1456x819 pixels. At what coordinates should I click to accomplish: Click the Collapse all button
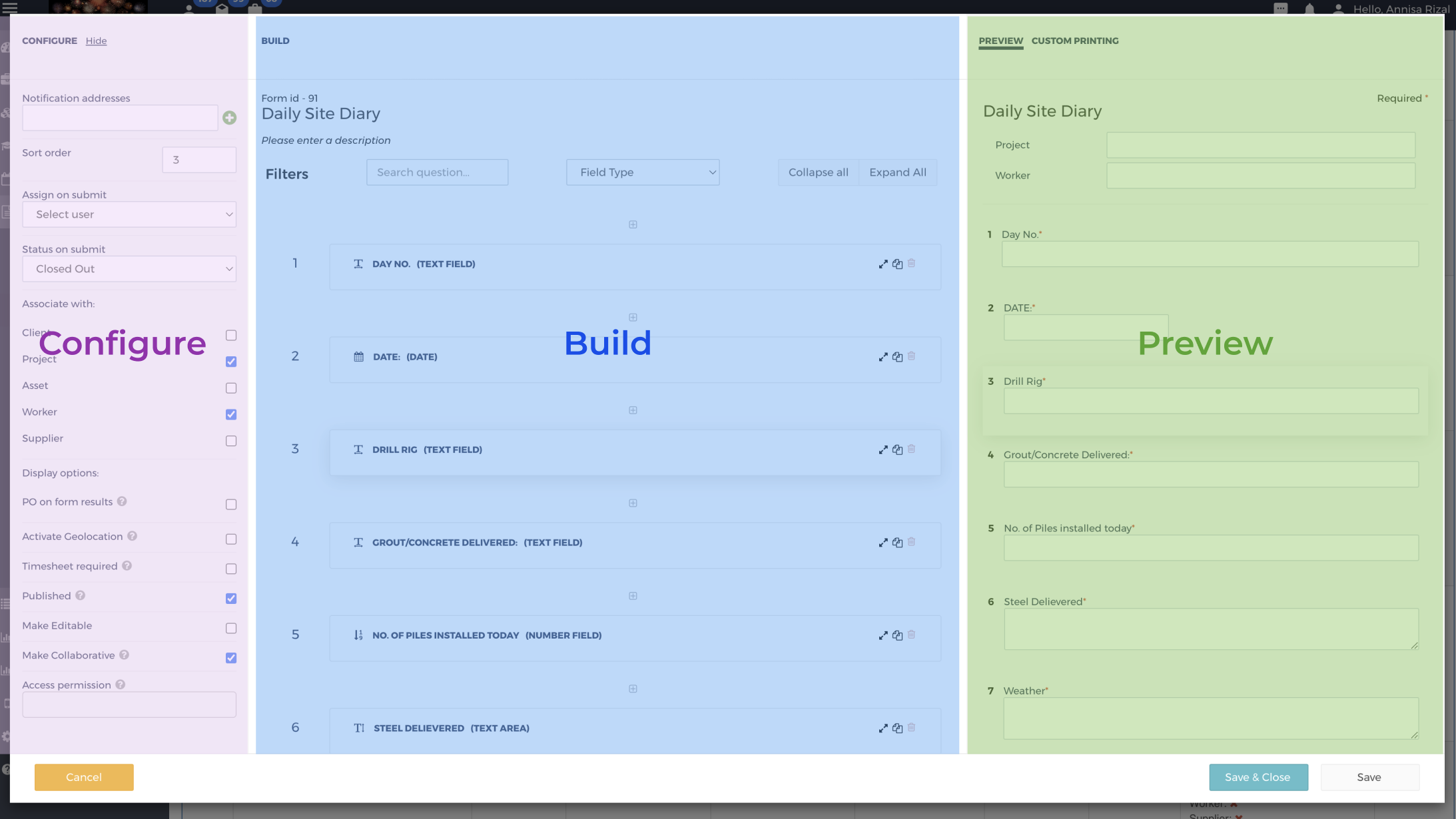[818, 172]
